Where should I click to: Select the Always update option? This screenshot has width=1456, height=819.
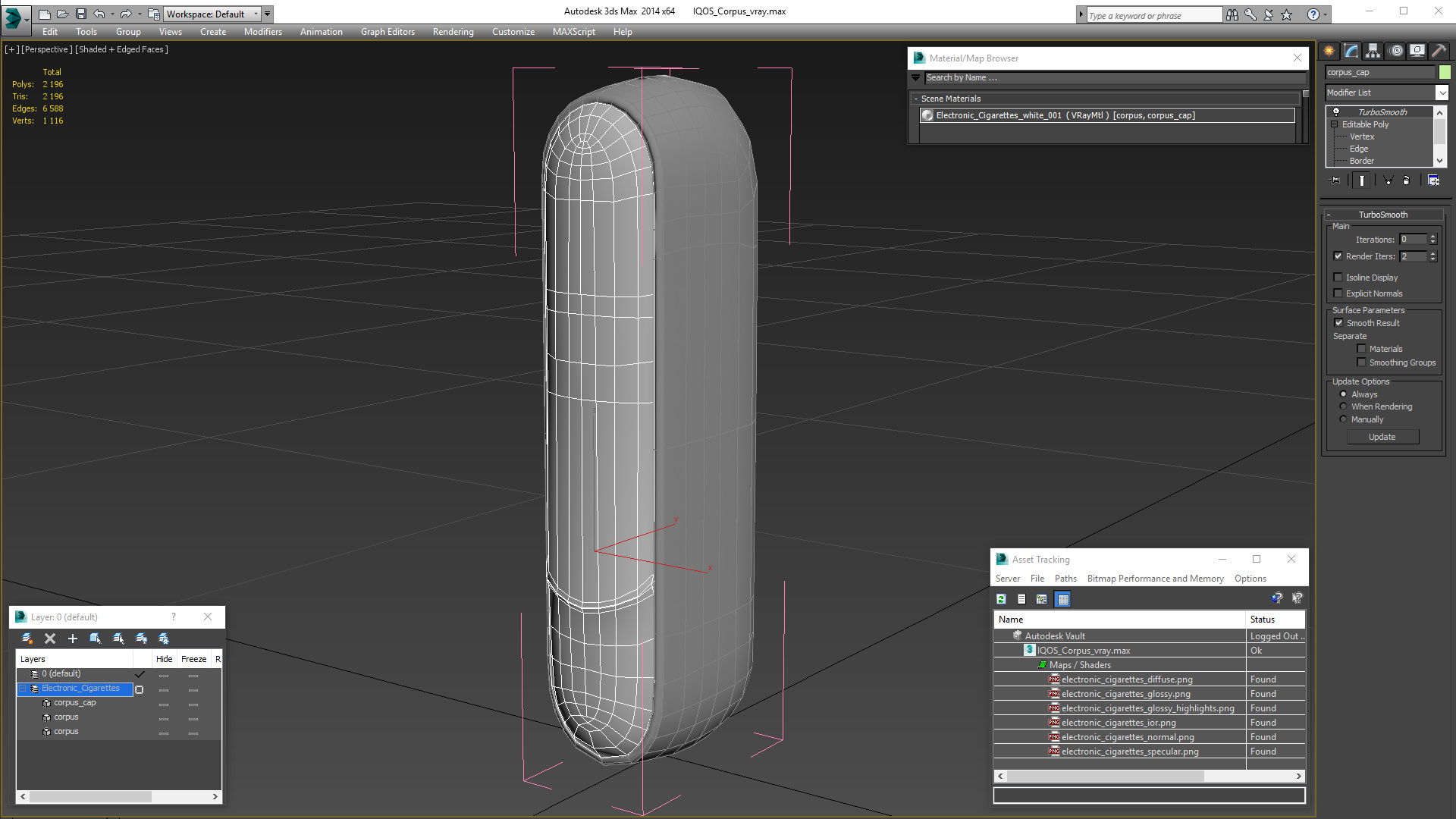1343,394
